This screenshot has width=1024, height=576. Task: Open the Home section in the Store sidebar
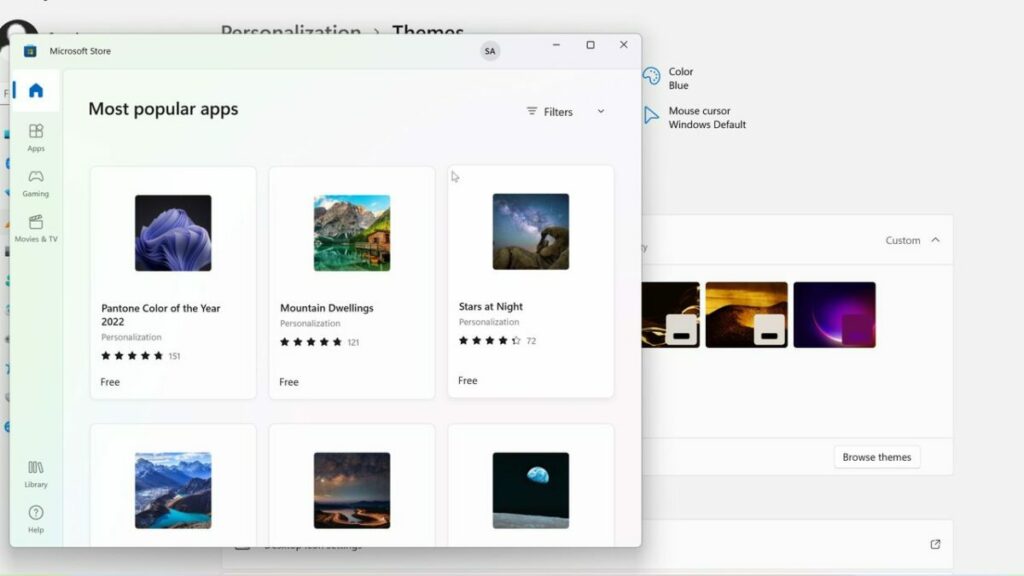click(x=36, y=90)
